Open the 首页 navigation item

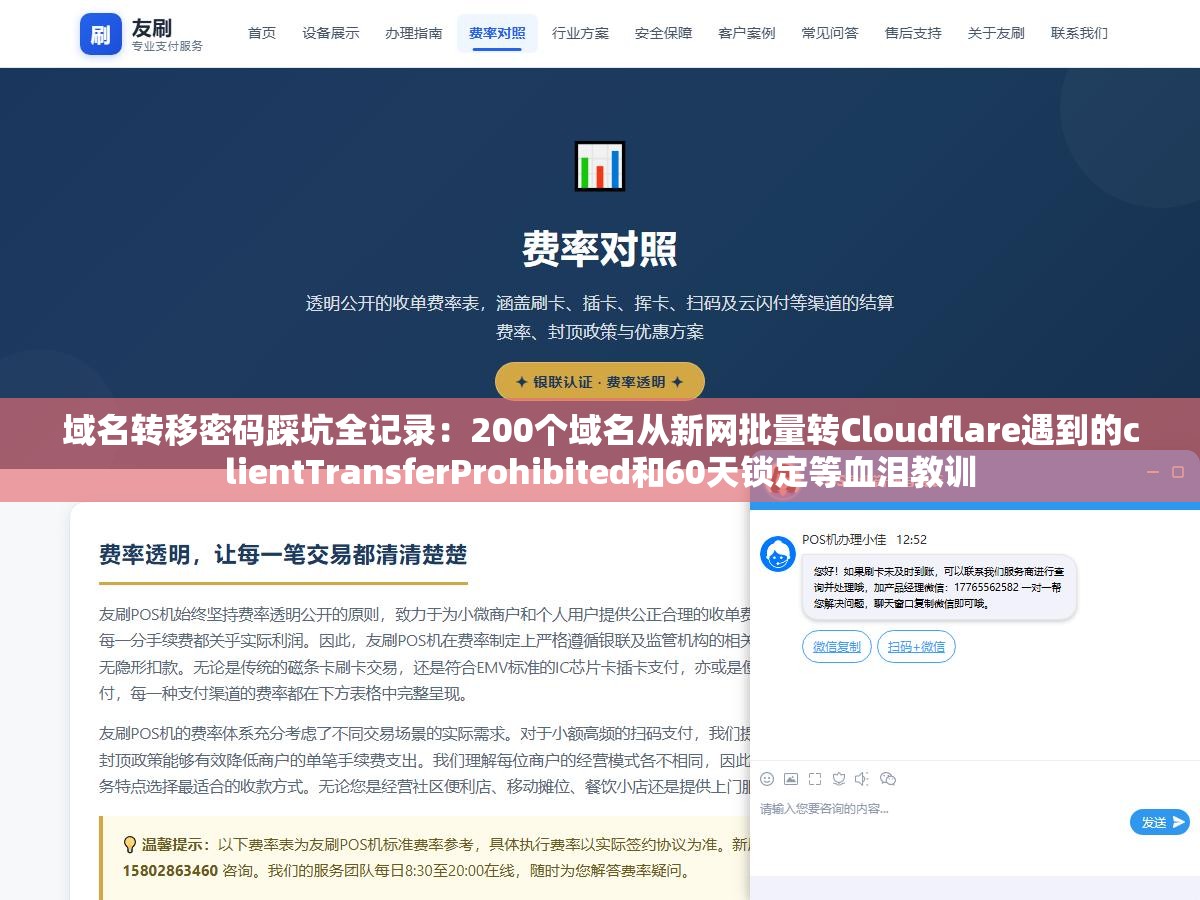[262, 33]
